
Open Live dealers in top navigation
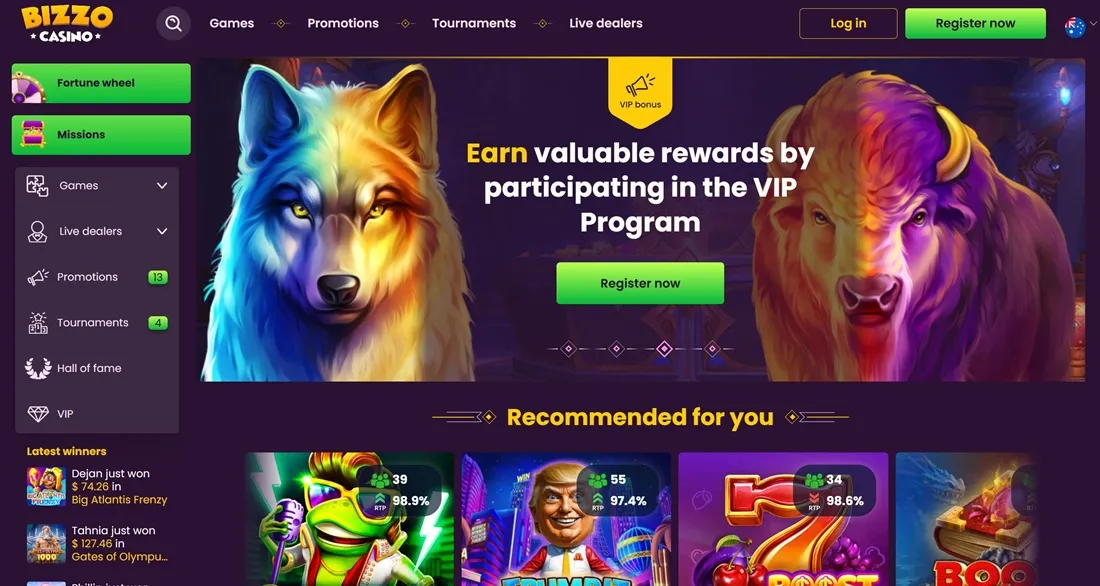click(x=606, y=23)
